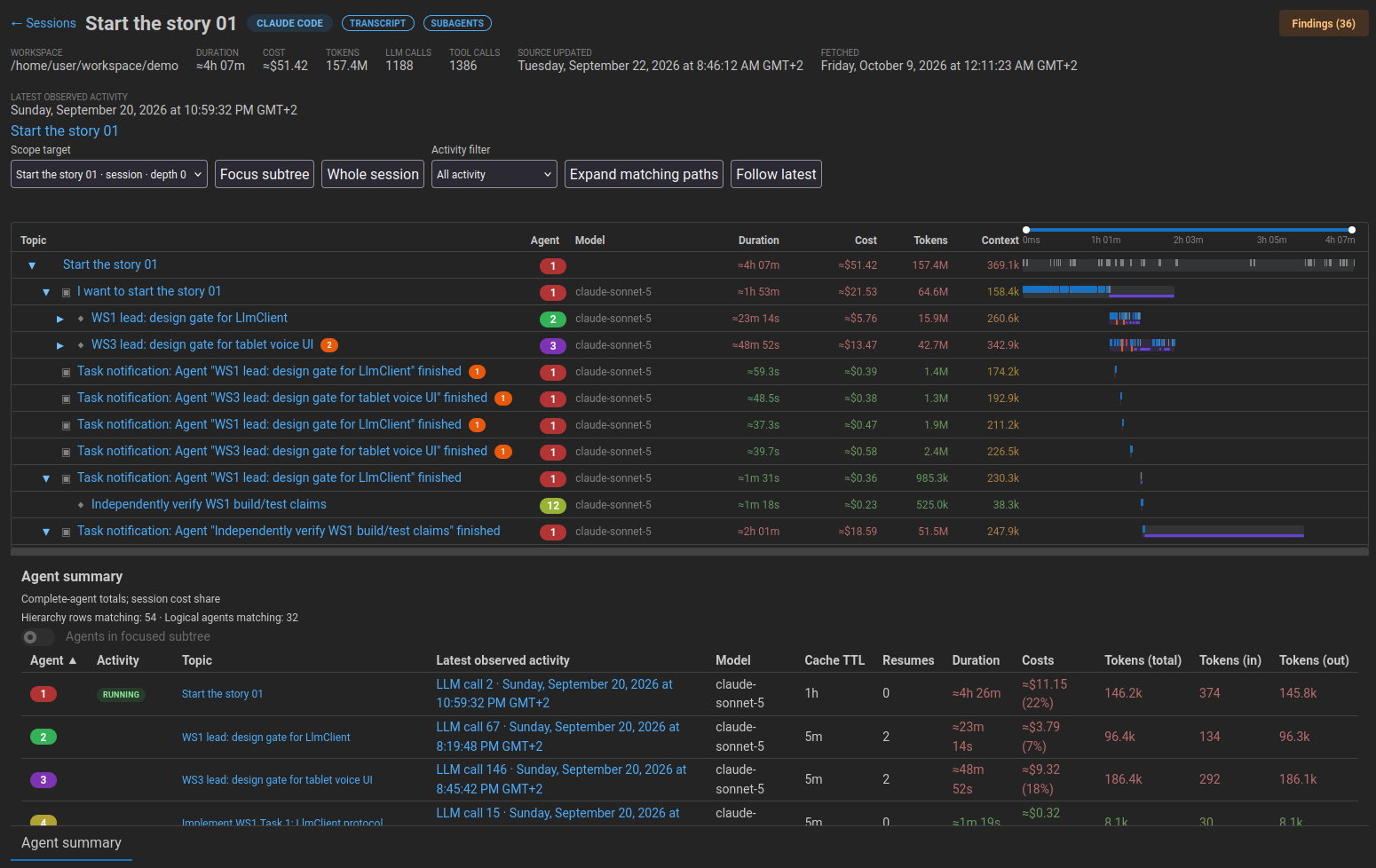Collapse 'I want to start the story 01' row

(x=46, y=292)
